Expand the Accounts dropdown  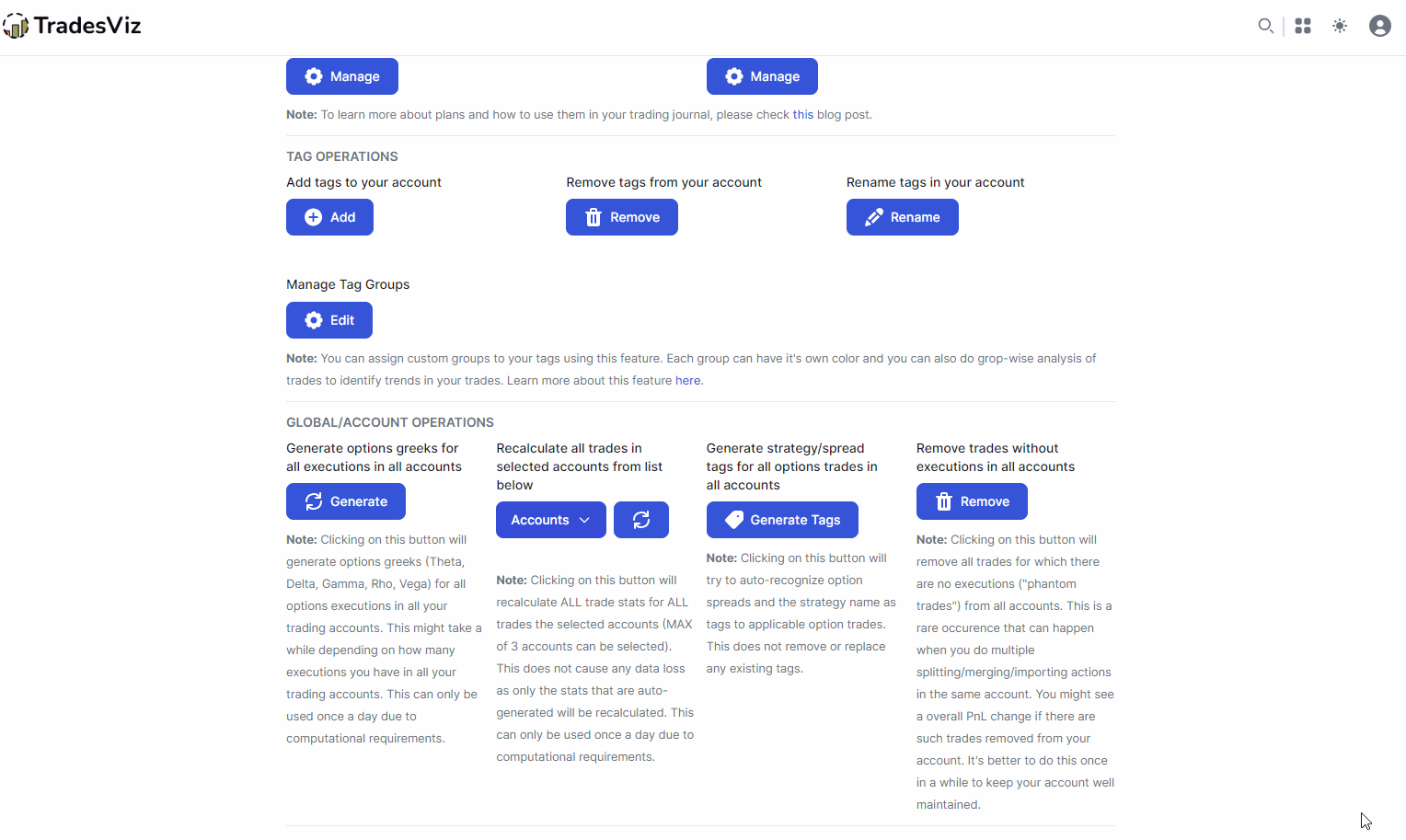(x=551, y=520)
